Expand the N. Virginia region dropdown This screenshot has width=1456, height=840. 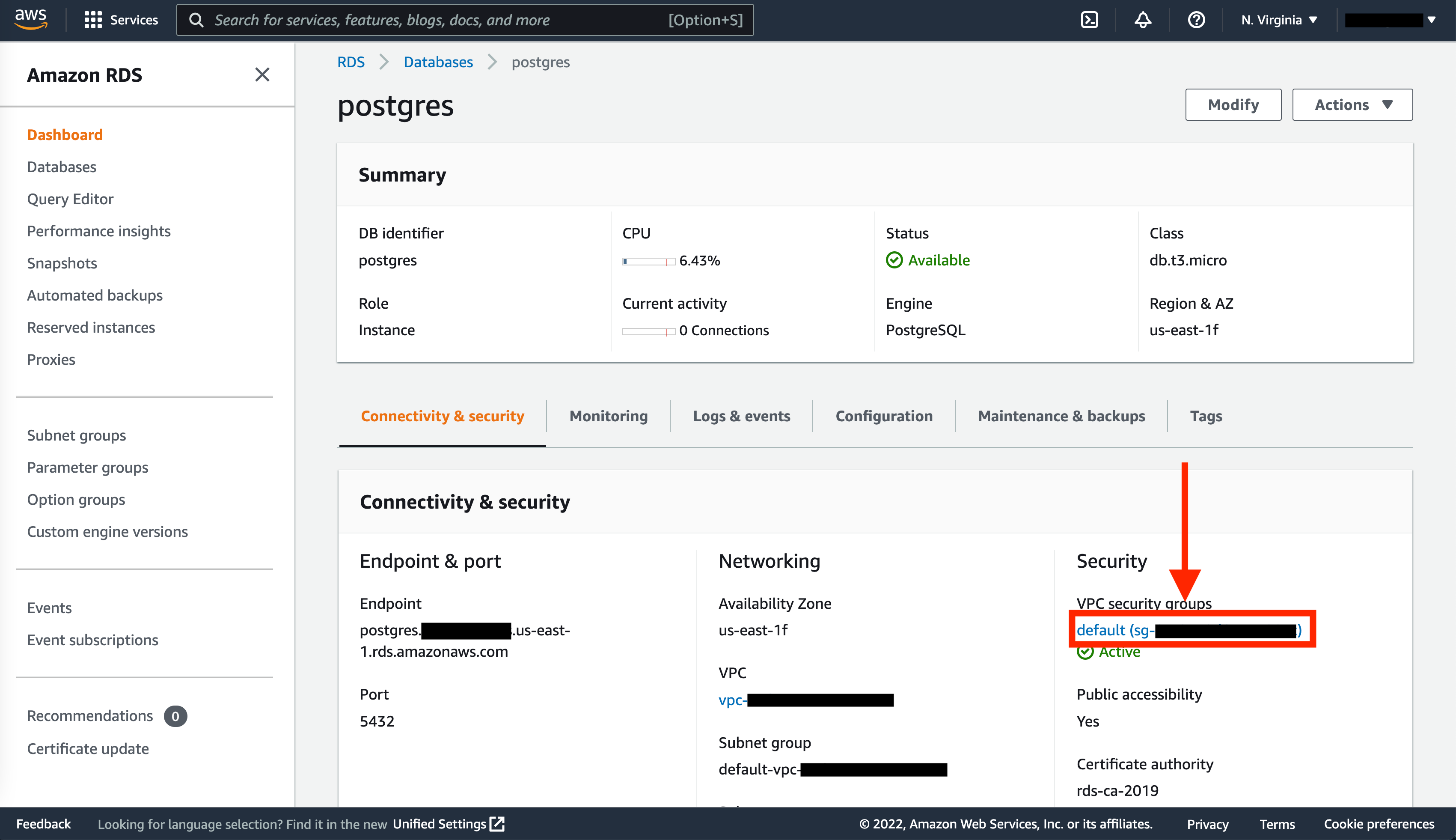click(x=1279, y=20)
